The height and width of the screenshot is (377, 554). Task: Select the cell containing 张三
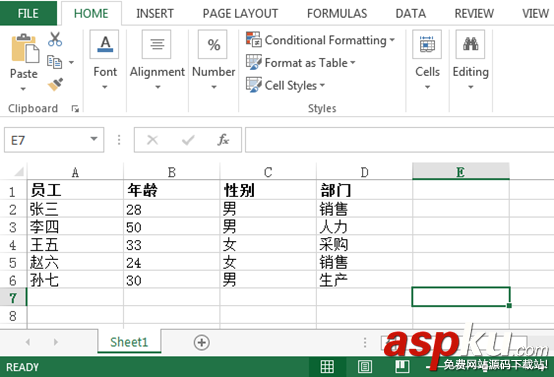(75, 209)
